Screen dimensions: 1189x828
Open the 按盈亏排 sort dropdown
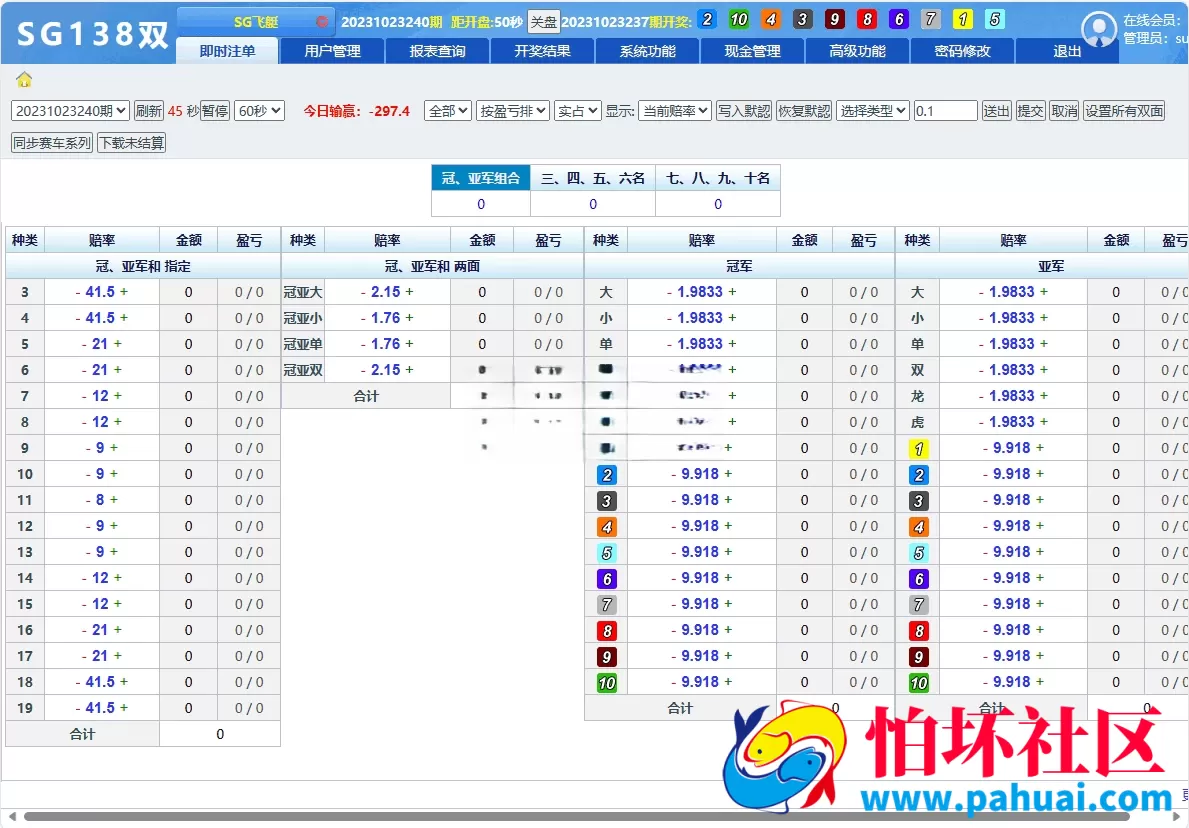coord(513,111)
